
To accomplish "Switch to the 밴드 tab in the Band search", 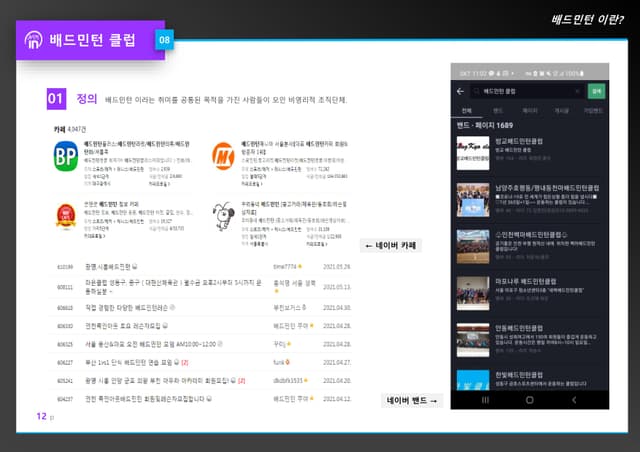I will coord(498,111).
